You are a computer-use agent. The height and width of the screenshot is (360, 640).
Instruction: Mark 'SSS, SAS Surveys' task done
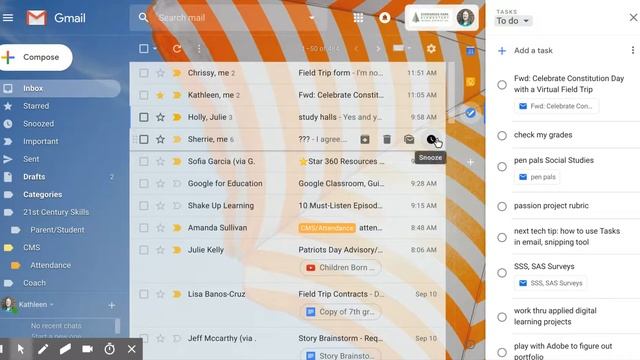tap(502, 273)
